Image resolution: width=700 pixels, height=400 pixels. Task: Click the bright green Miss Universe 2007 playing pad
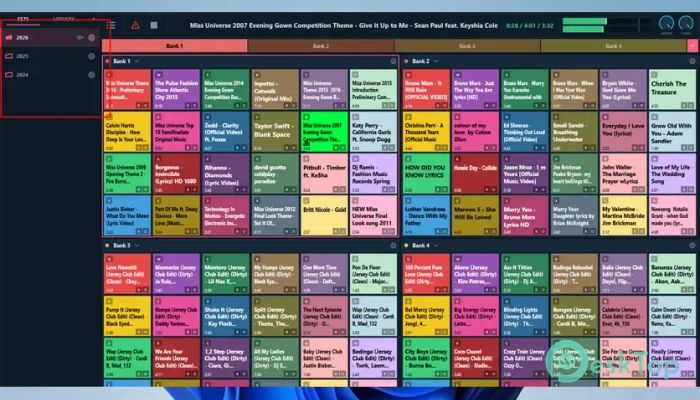[324, 132]
